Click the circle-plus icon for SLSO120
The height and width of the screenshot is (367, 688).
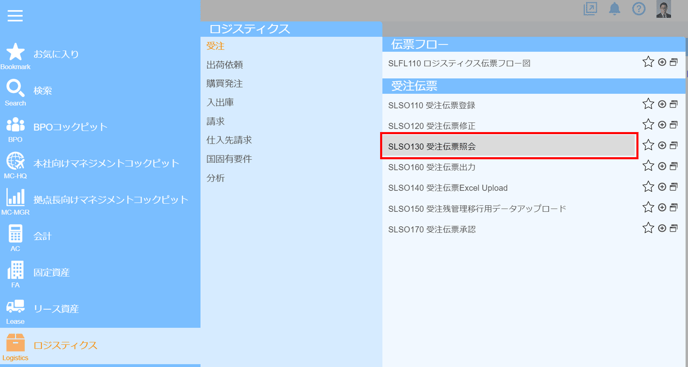point(662,125)
